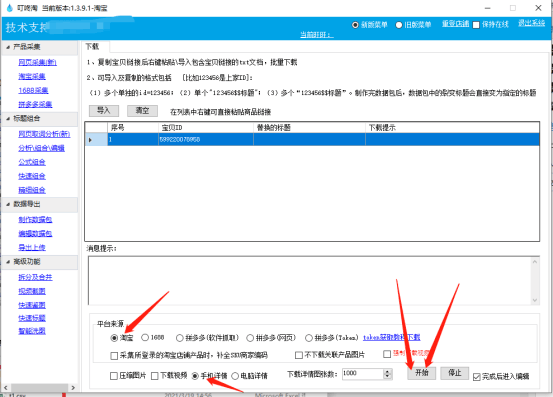553x397 pixels.
Task: Click the 停止 button
Action: [x=455, y=373]
